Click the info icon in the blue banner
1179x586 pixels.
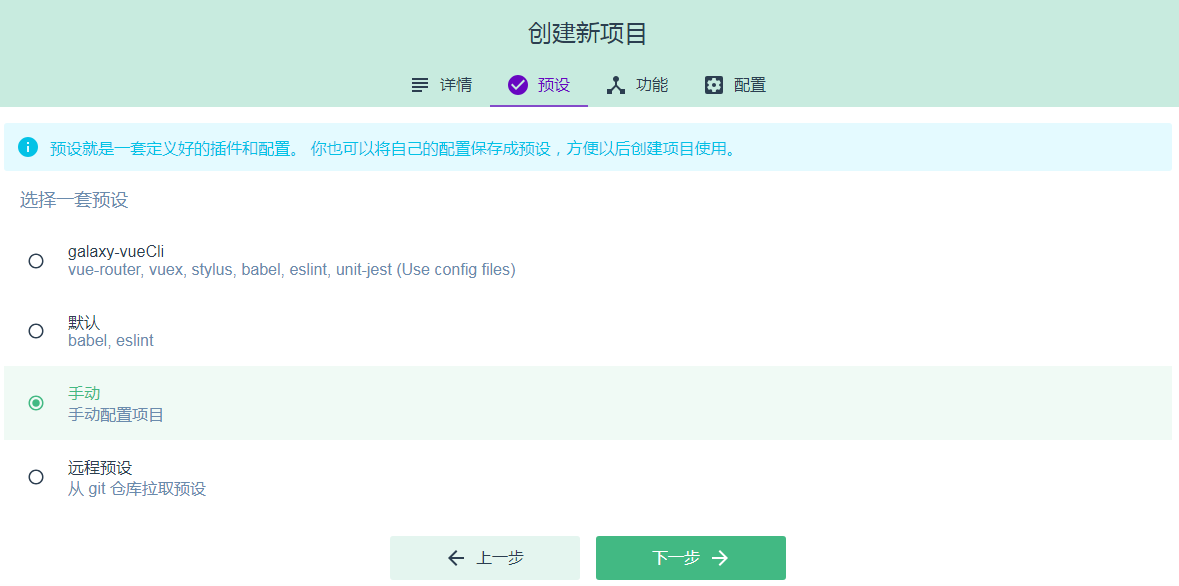point(29,147)
